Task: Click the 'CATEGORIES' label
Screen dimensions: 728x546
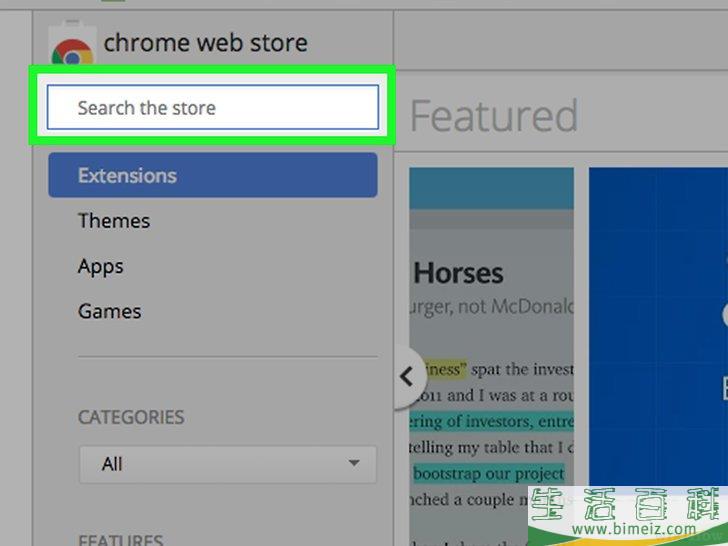Action: pyautogui.click(x=131, y=417)
